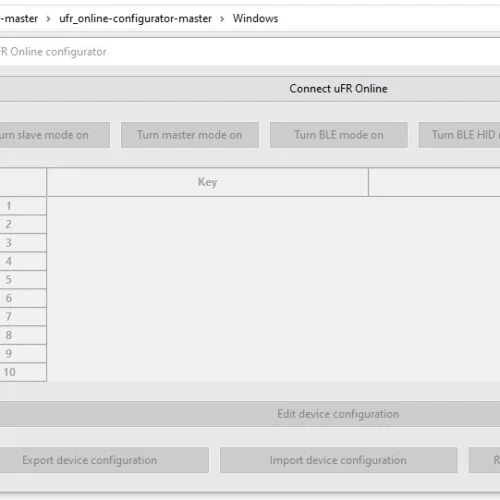This screenshot has width=500, height=500.
Task: Expand the chevron after ufr_online-configurator-master
Action: click(x=222, y=19)
